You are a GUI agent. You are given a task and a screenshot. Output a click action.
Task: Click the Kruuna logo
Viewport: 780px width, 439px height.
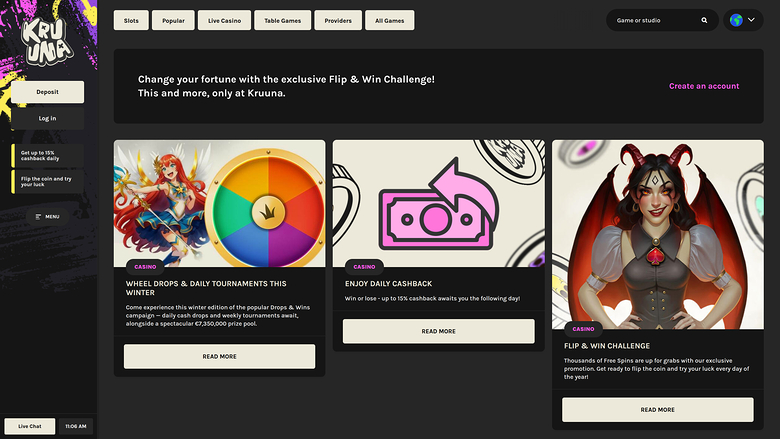[x=48, y=40]
